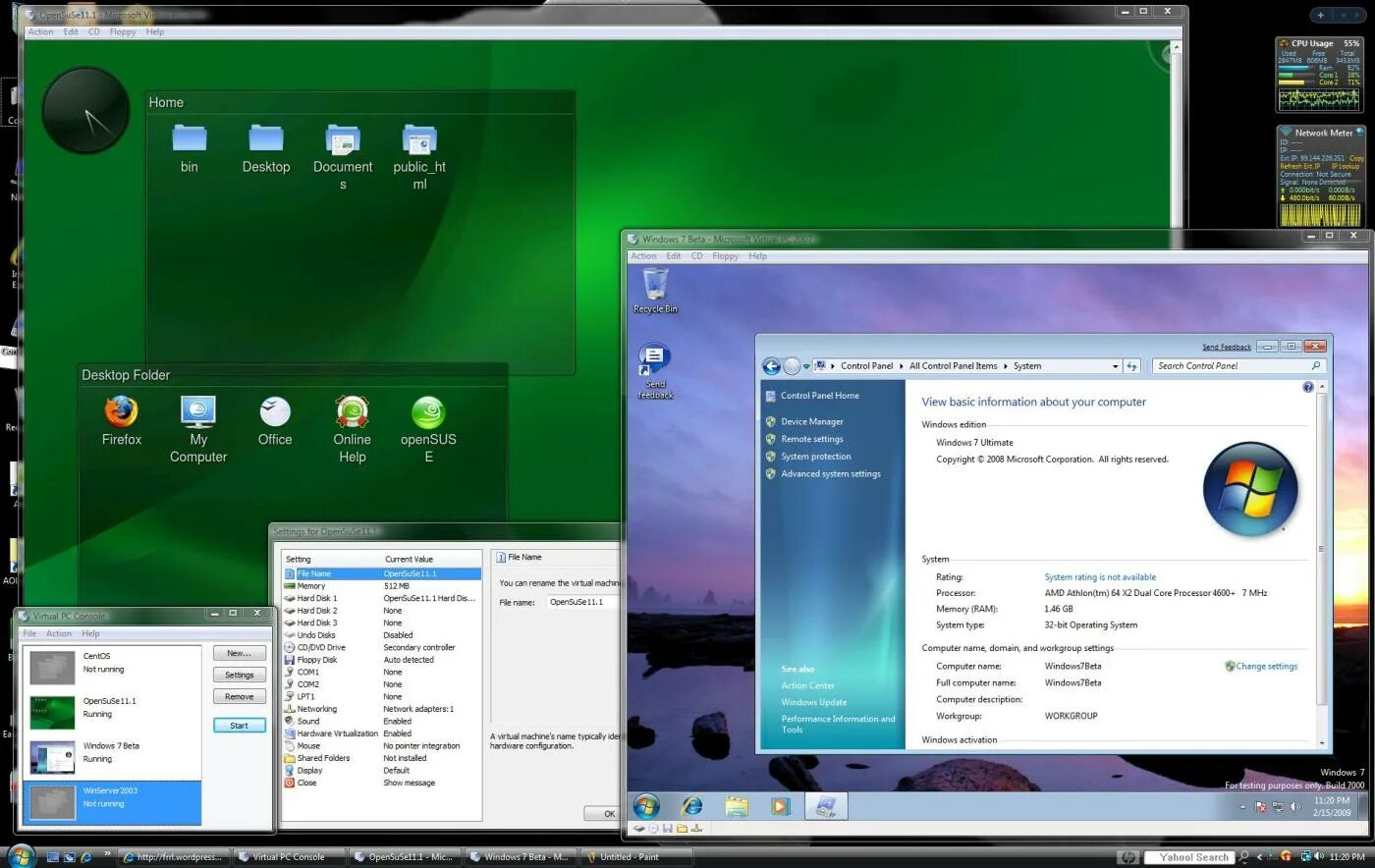1375x868 pixels.
Task: Click the Send Feedback link in the title bar
Action: click(1227, 347)
